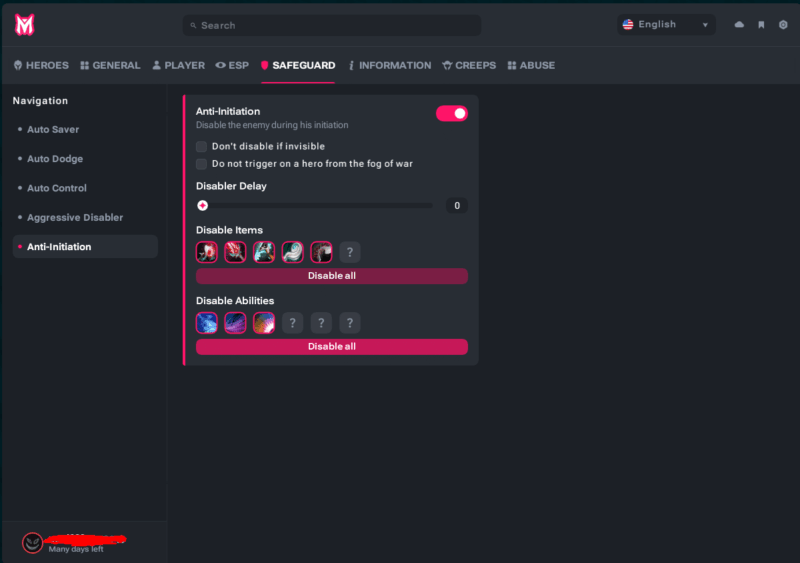
Task: Click the user avatar icon
Action: (32, 543)
